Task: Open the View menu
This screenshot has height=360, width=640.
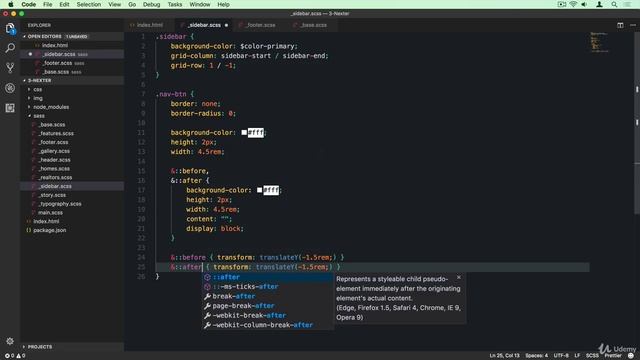Action: 114,4
